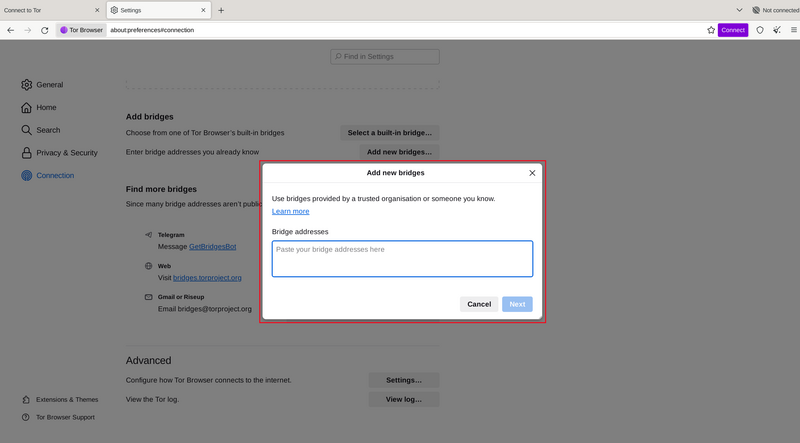
Task: Click the New Identity broom icon
Action: point(777,30)
